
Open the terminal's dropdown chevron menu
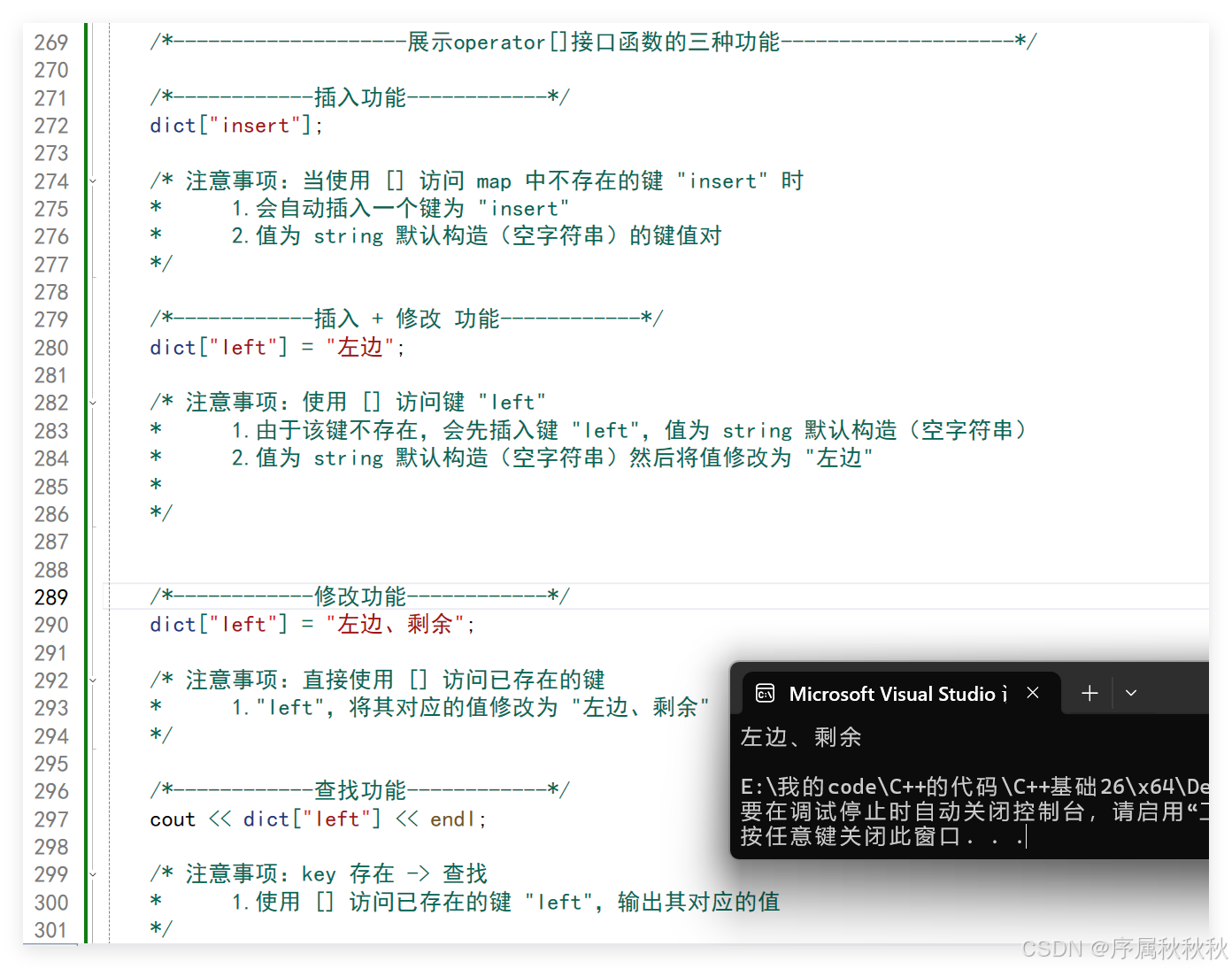(x=1130, y=693)
